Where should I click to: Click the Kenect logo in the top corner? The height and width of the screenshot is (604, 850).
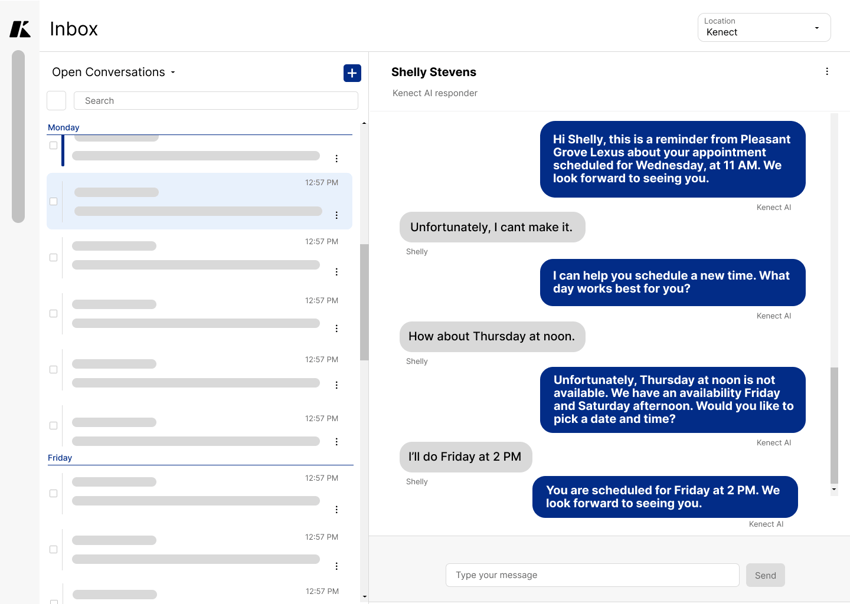coord(18,28)
